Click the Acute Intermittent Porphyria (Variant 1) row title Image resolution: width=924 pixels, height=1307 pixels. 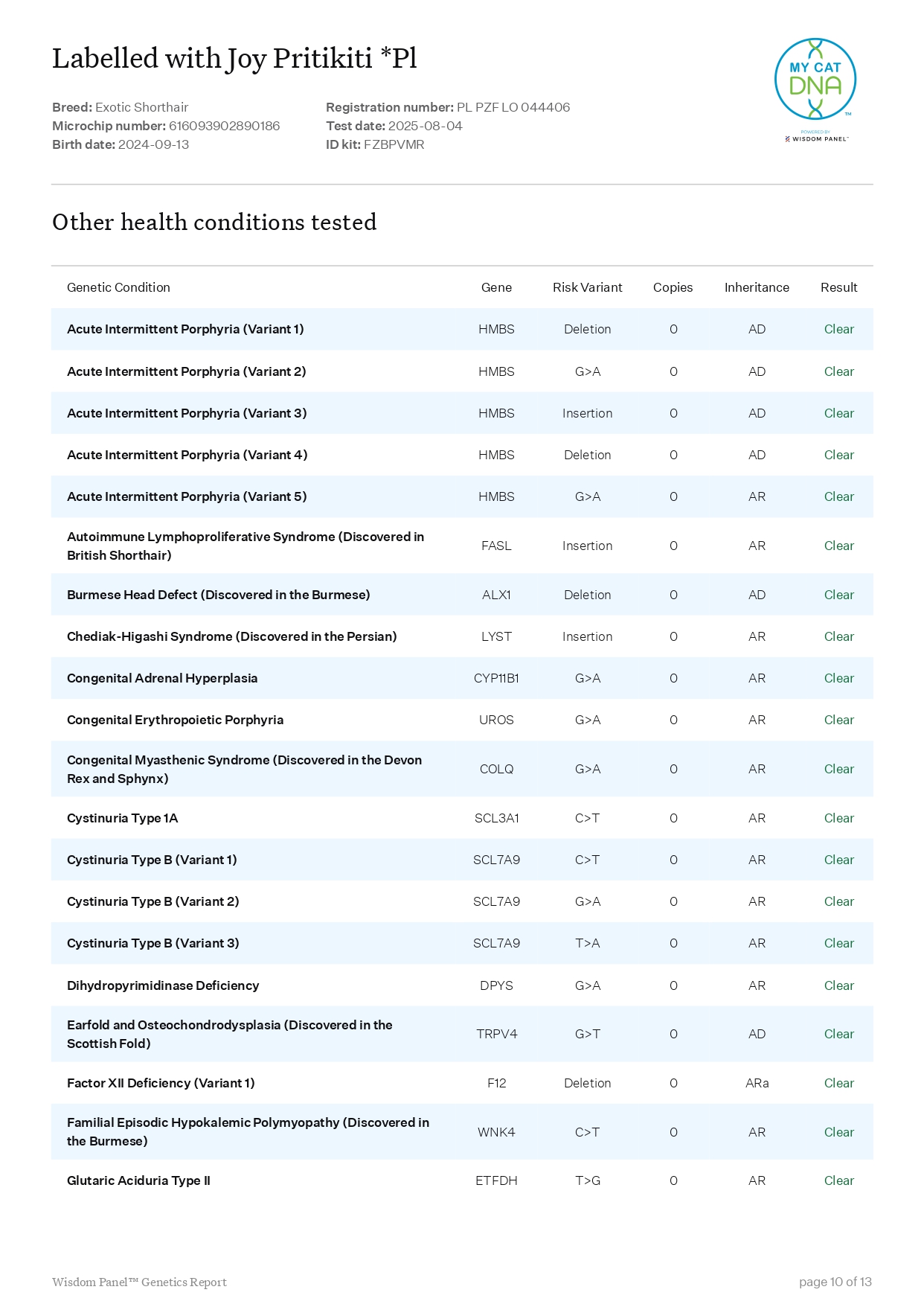185,329
